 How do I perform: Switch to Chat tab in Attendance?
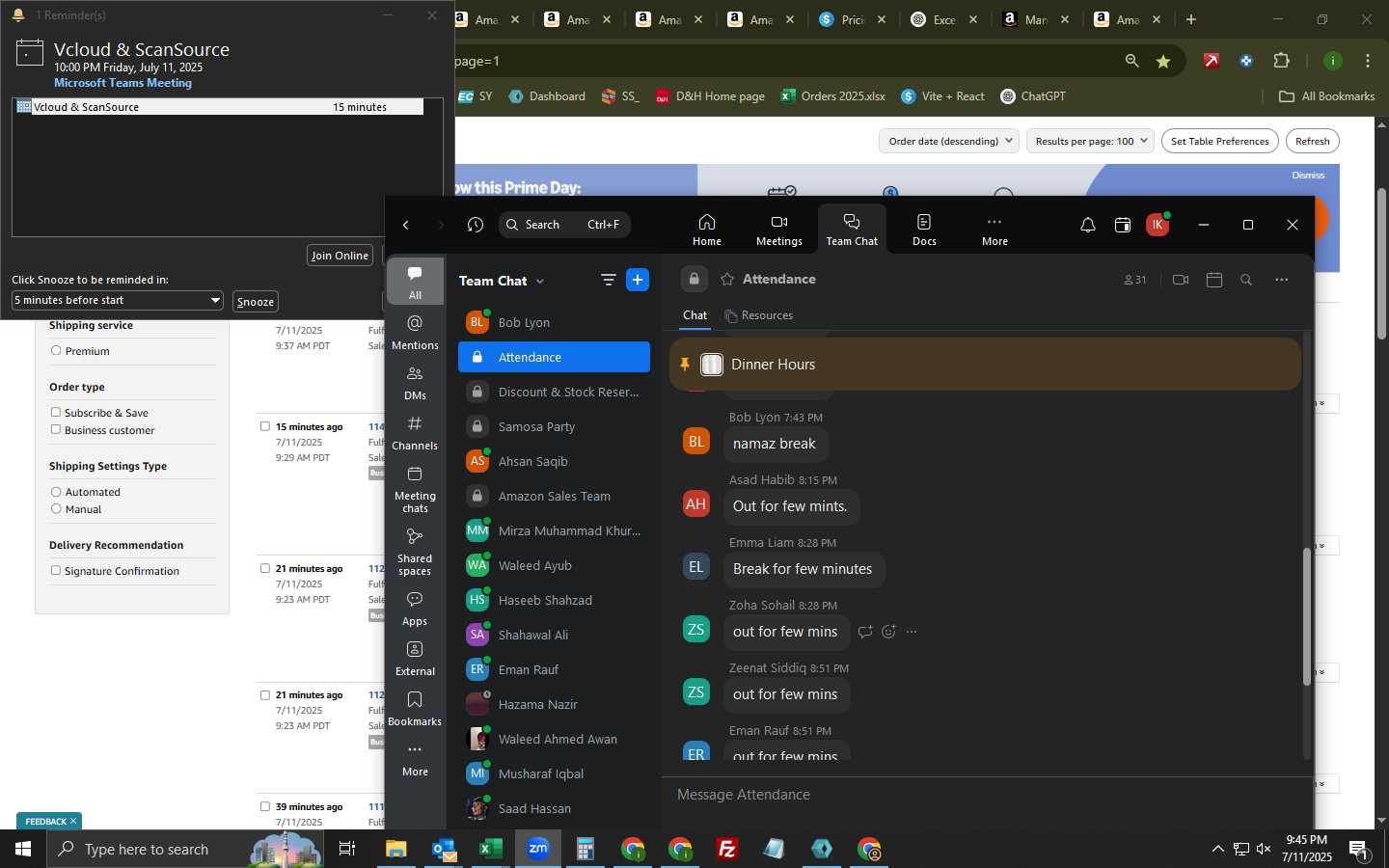[x=694, y=315]
